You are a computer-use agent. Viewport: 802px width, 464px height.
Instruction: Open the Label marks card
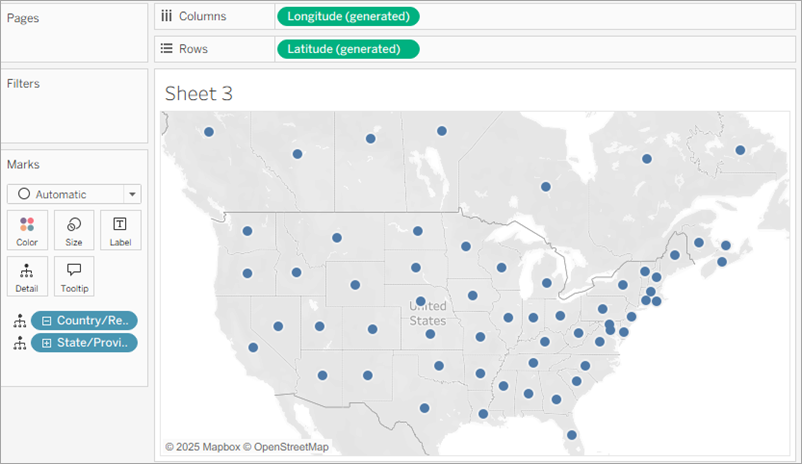(120, 230)
